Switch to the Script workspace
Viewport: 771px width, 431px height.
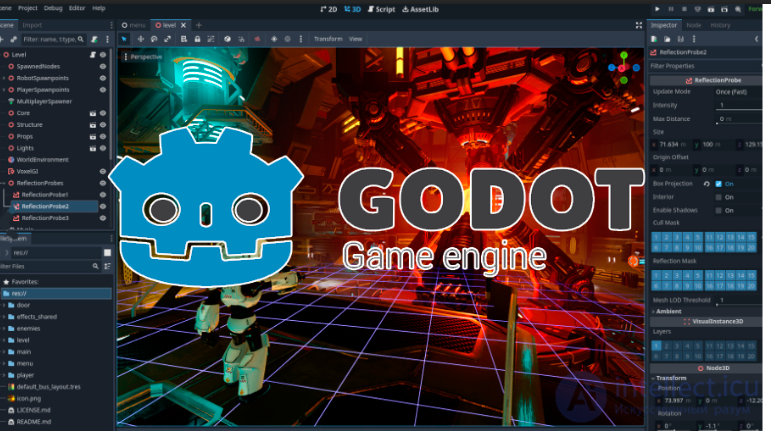point(382,9)
